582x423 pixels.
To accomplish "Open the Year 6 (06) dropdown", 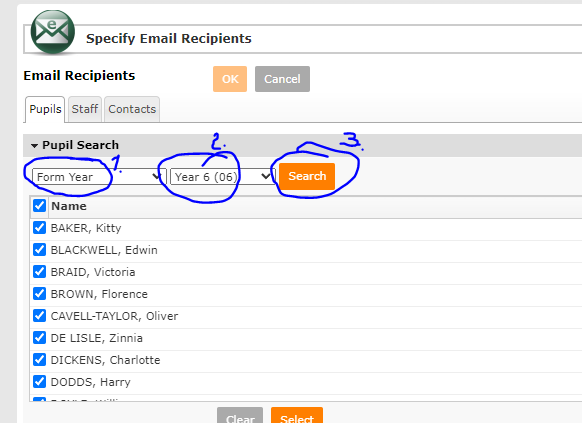I will (222, 177).
